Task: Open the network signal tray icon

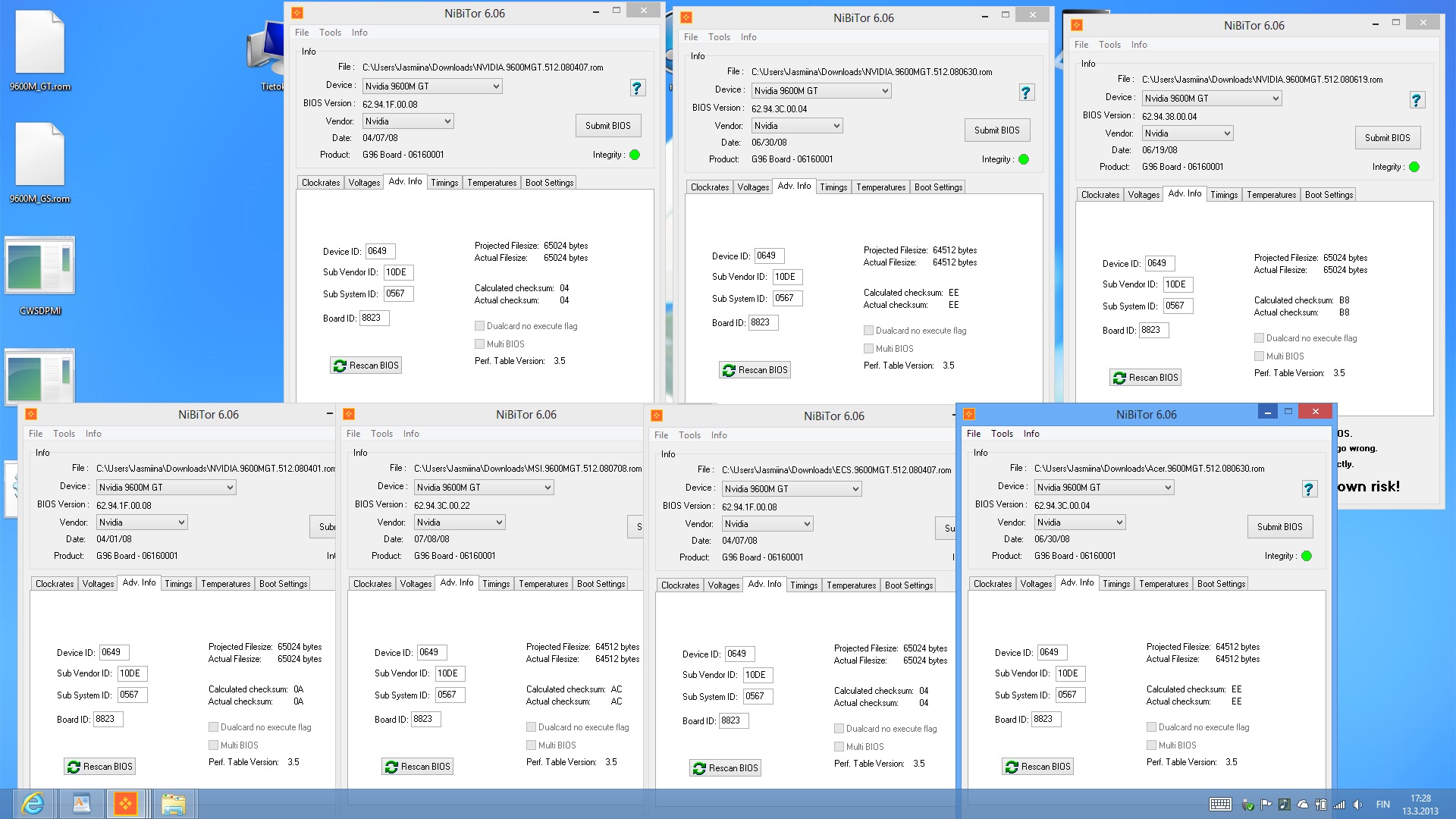Action: click(1339, 805)
